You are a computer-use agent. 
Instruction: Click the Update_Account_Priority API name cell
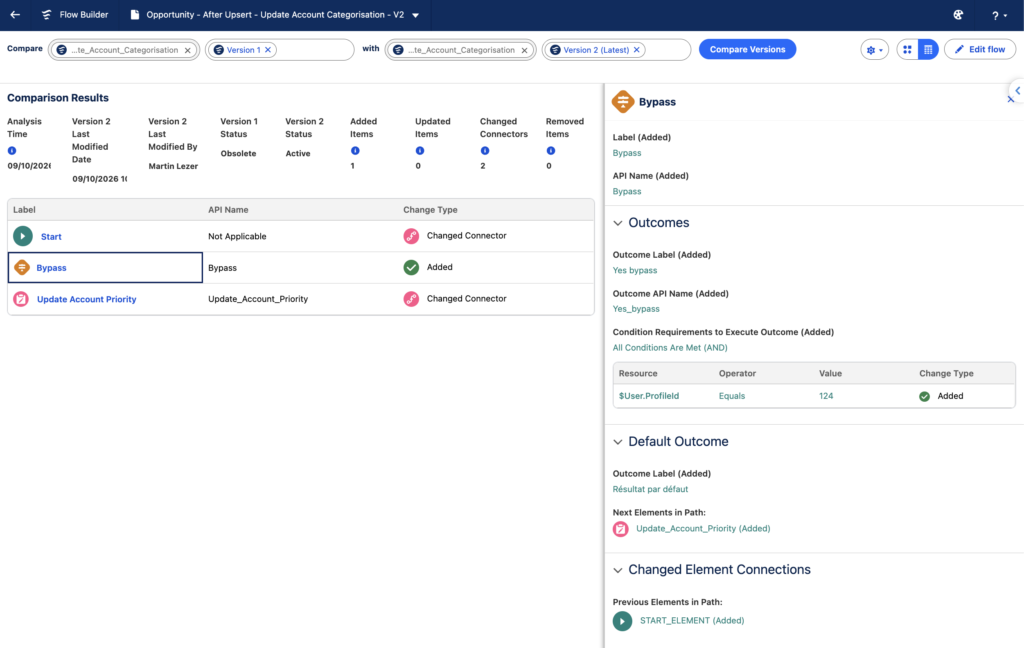(x=258, y=299)
